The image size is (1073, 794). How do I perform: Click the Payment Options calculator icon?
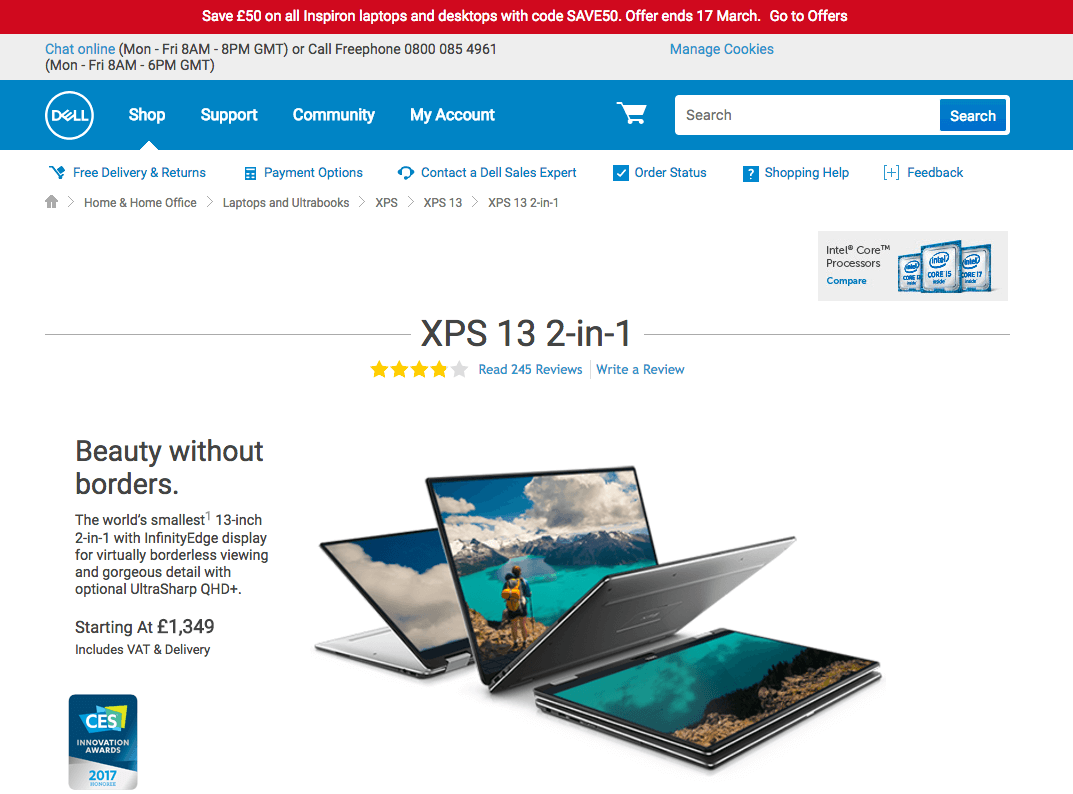coord(250,173)
